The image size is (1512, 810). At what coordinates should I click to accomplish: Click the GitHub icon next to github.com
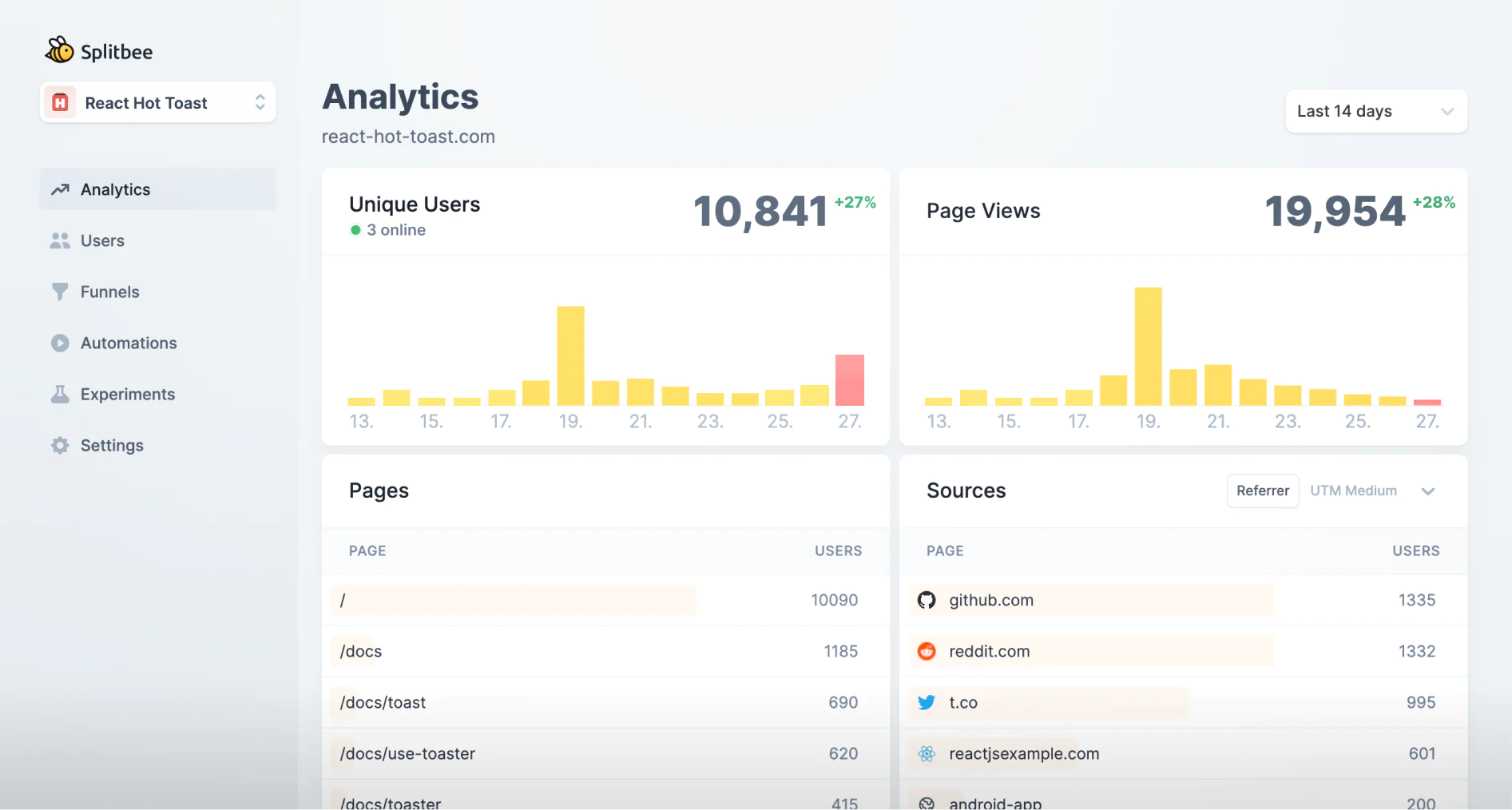pyautogui.click(x=927, y=600)
